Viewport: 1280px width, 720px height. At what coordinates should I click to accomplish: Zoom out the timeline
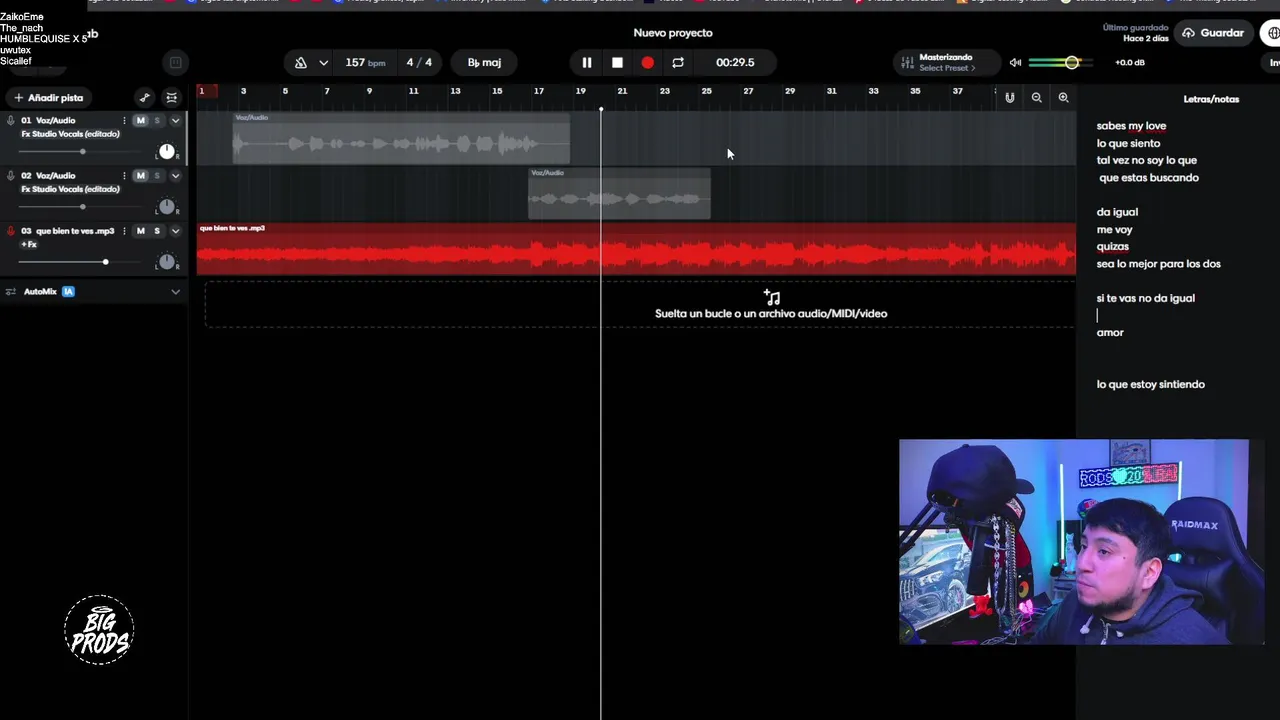click(x=1036, y=98)
